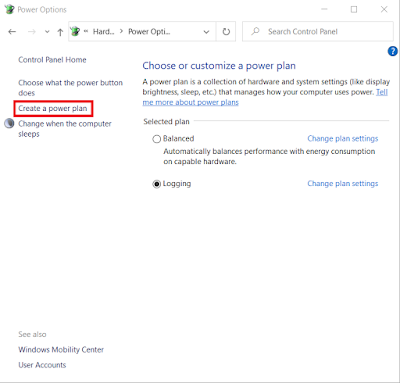400x383 pixels.
Task: Click the 'Selected plan' label
Action: click(166, 122)
